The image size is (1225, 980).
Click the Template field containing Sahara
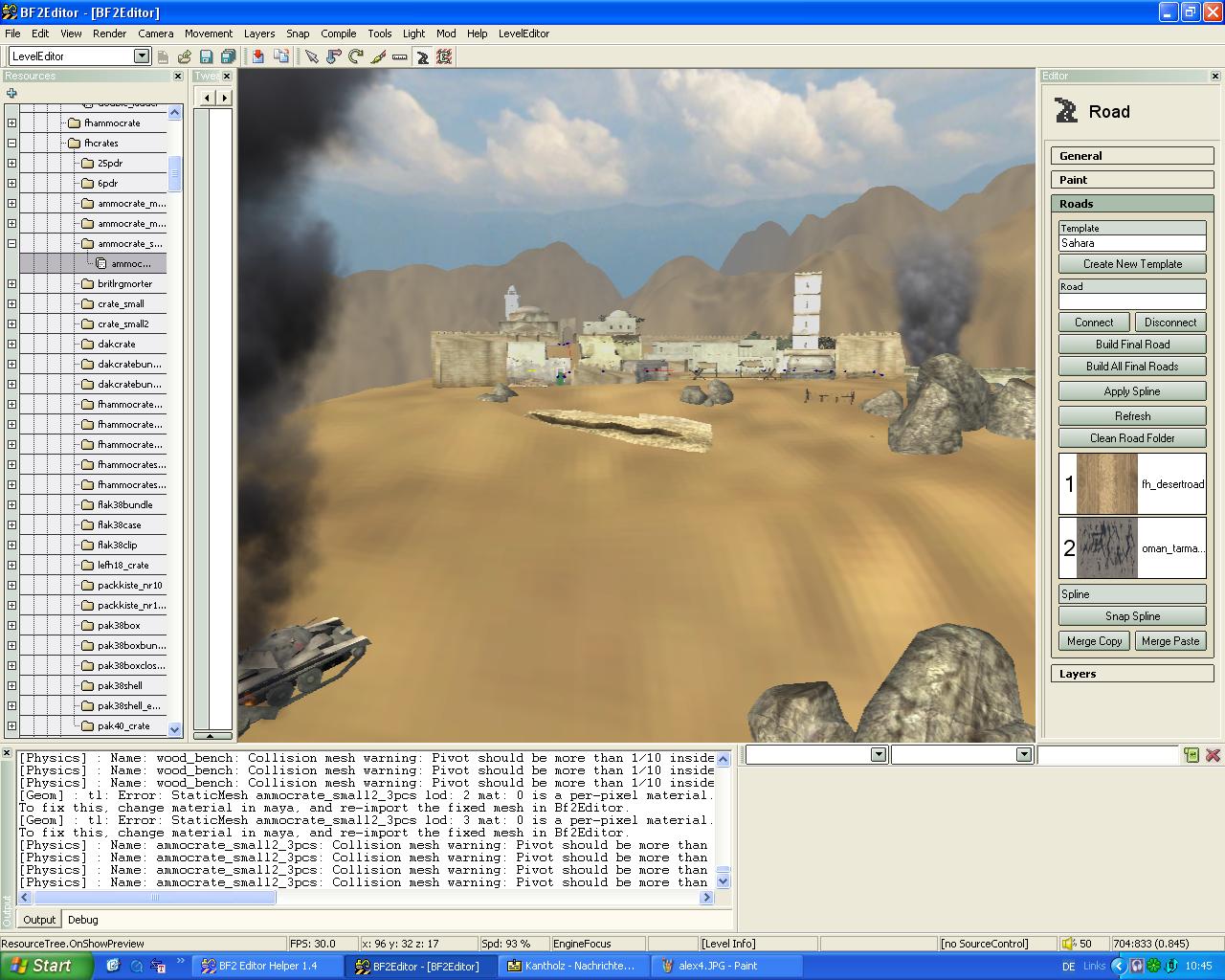1132,243
